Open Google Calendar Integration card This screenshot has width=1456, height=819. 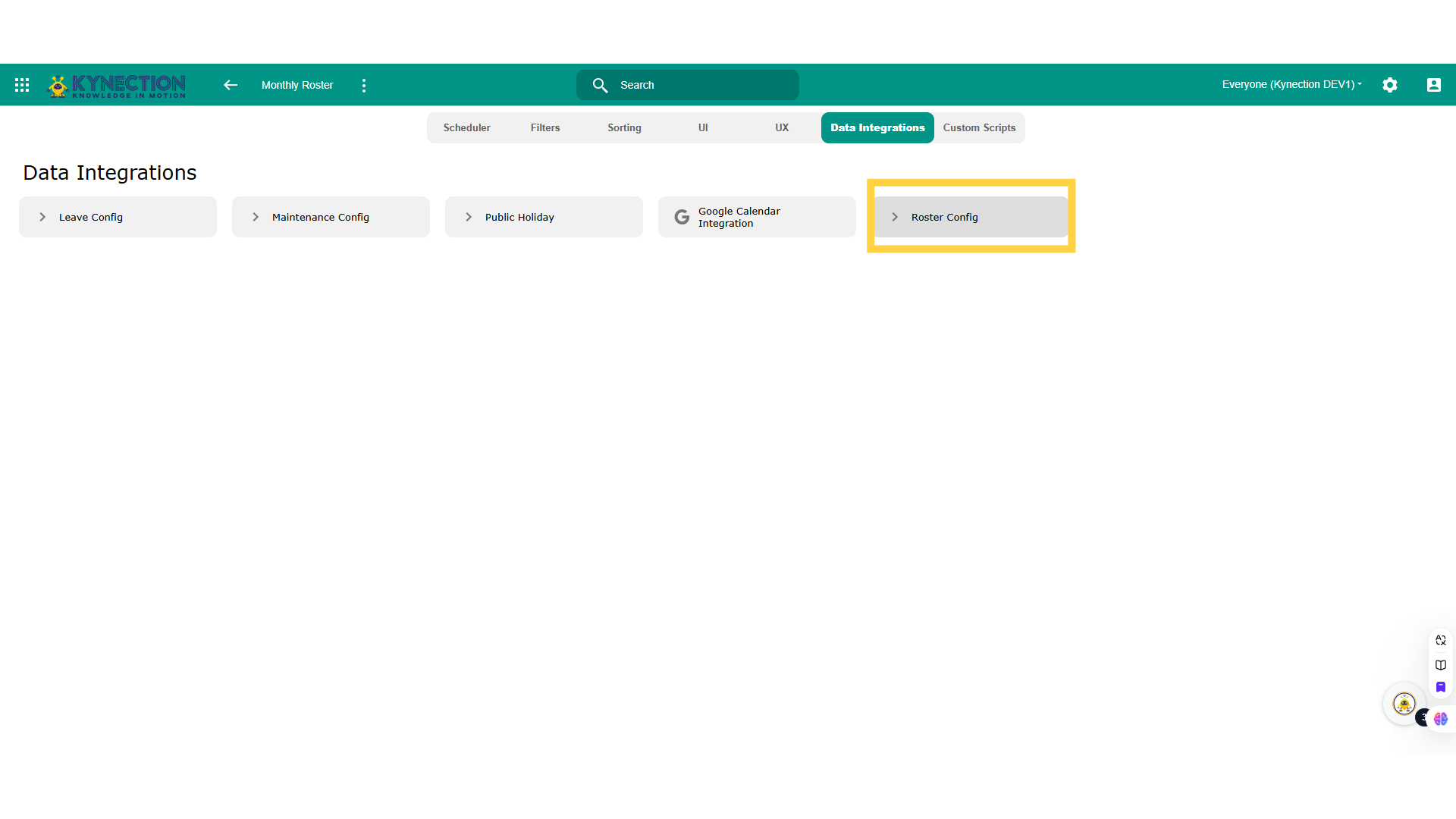point(757,217)
